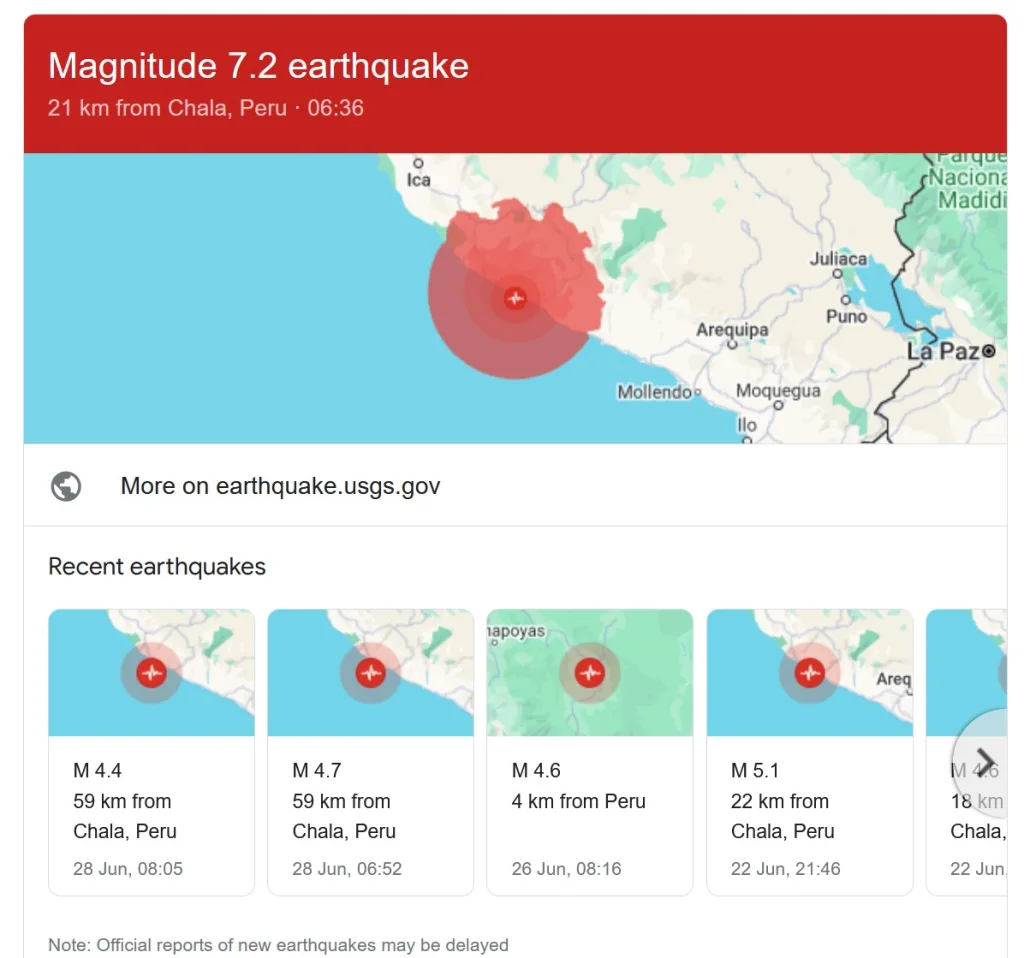The image size is (1024, 958).
Task: Click the seismic marker on the M 4.4 card
Action: pyautogui.click(x=152, y=673)
